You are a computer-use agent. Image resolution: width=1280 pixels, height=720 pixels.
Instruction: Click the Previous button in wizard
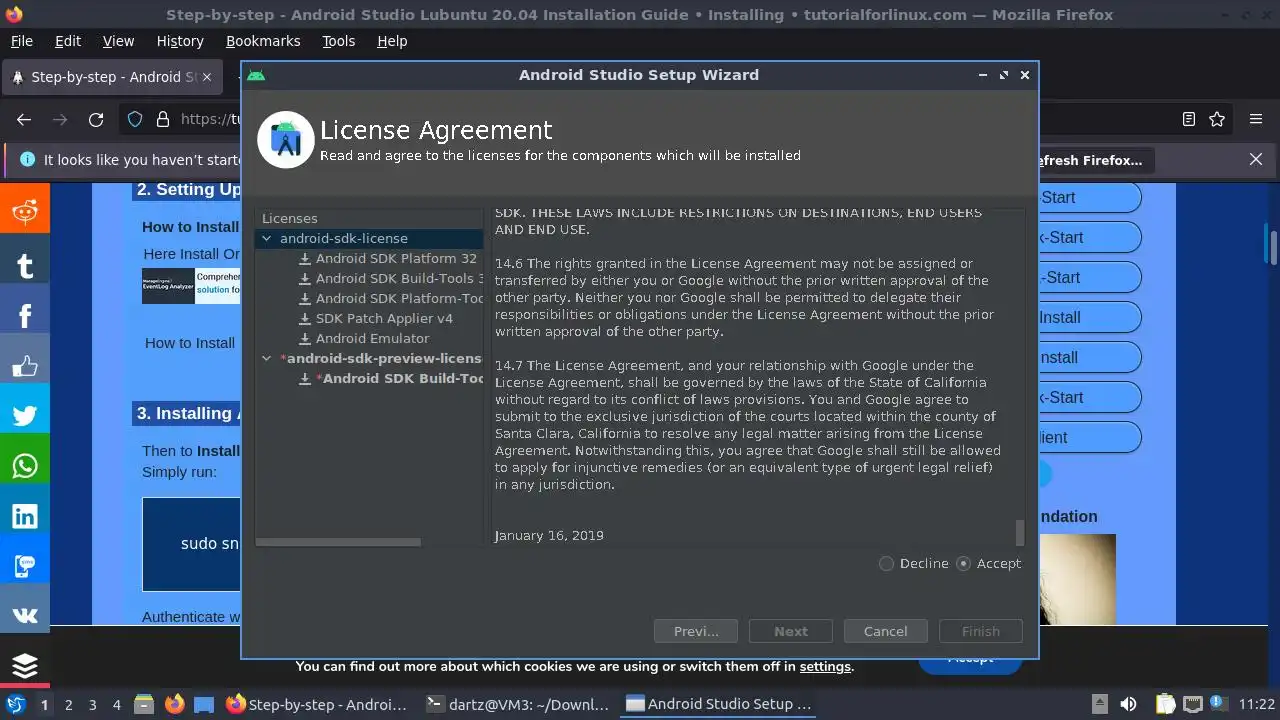(696, 631)
